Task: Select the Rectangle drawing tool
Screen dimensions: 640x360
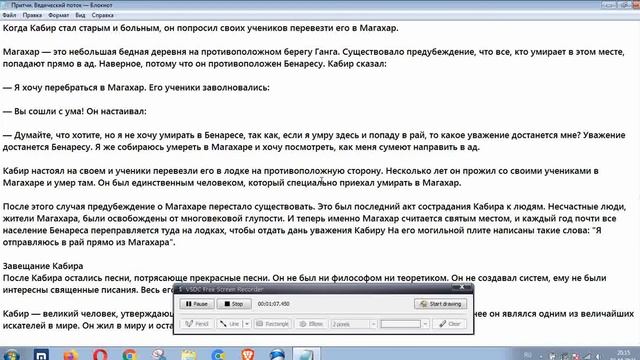Action: [x=273, y=324]
